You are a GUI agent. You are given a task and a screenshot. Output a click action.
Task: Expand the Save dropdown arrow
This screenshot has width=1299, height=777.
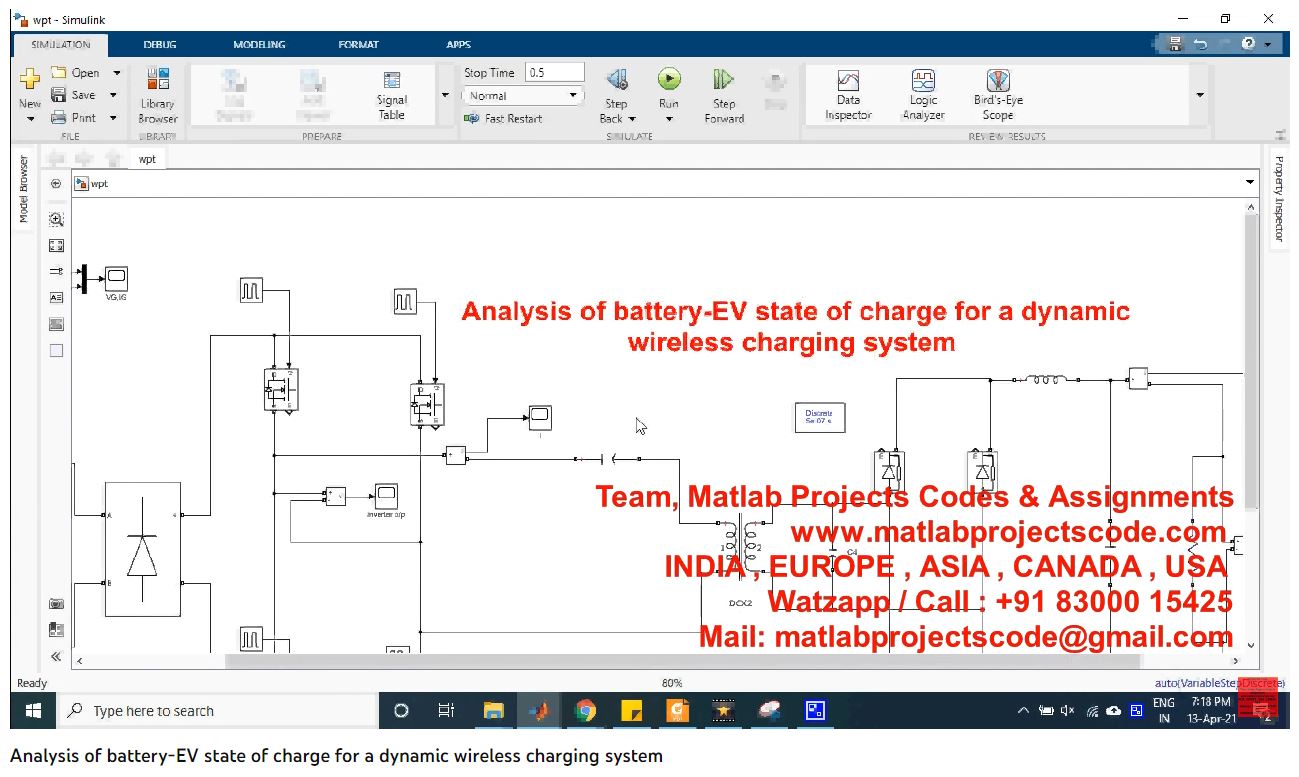click(113, 95)
